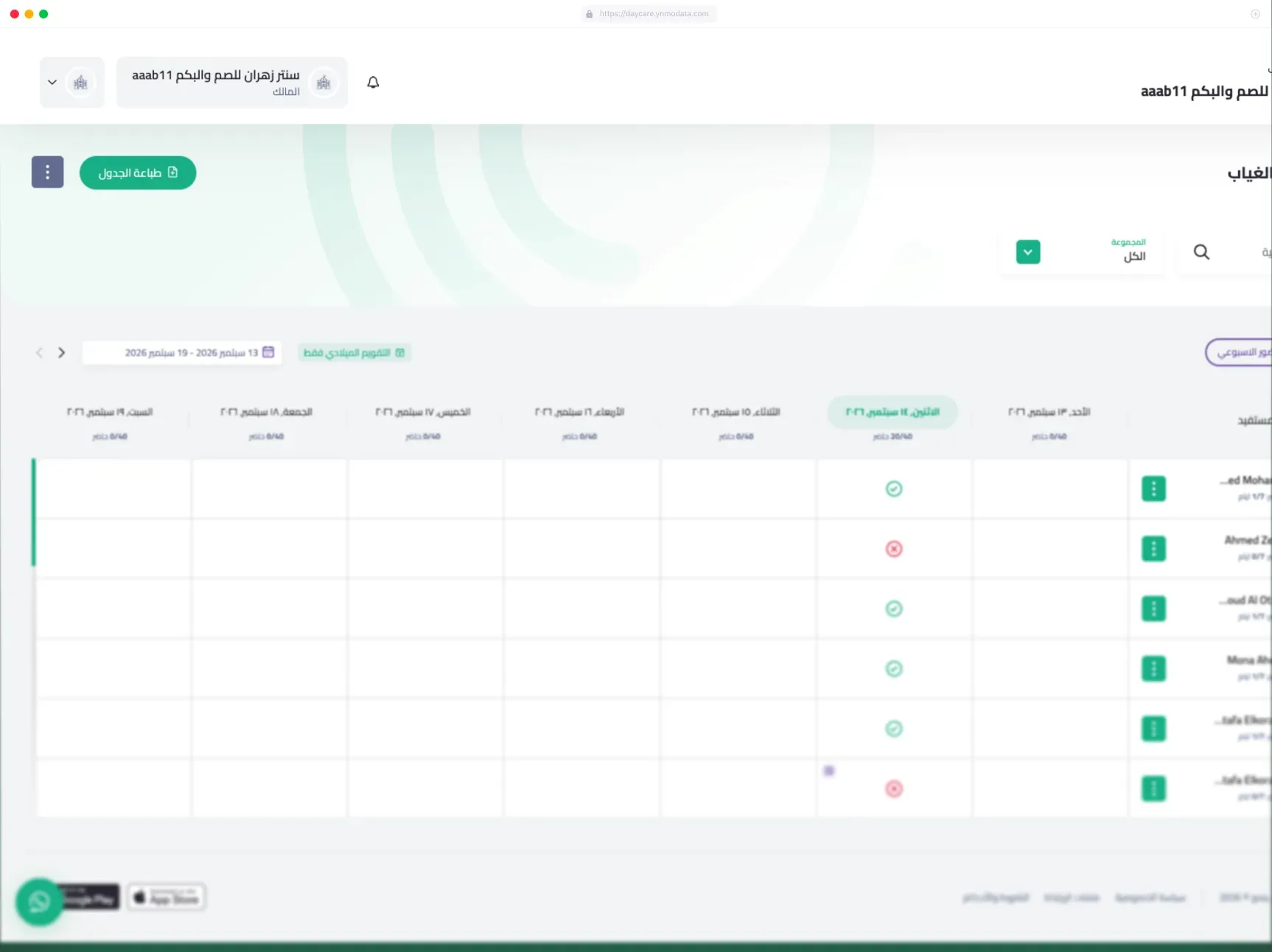Toggle Ahmed's Monday absent red mark
The width and height of the screenshot is (1272, 952).
click(894, 549)
